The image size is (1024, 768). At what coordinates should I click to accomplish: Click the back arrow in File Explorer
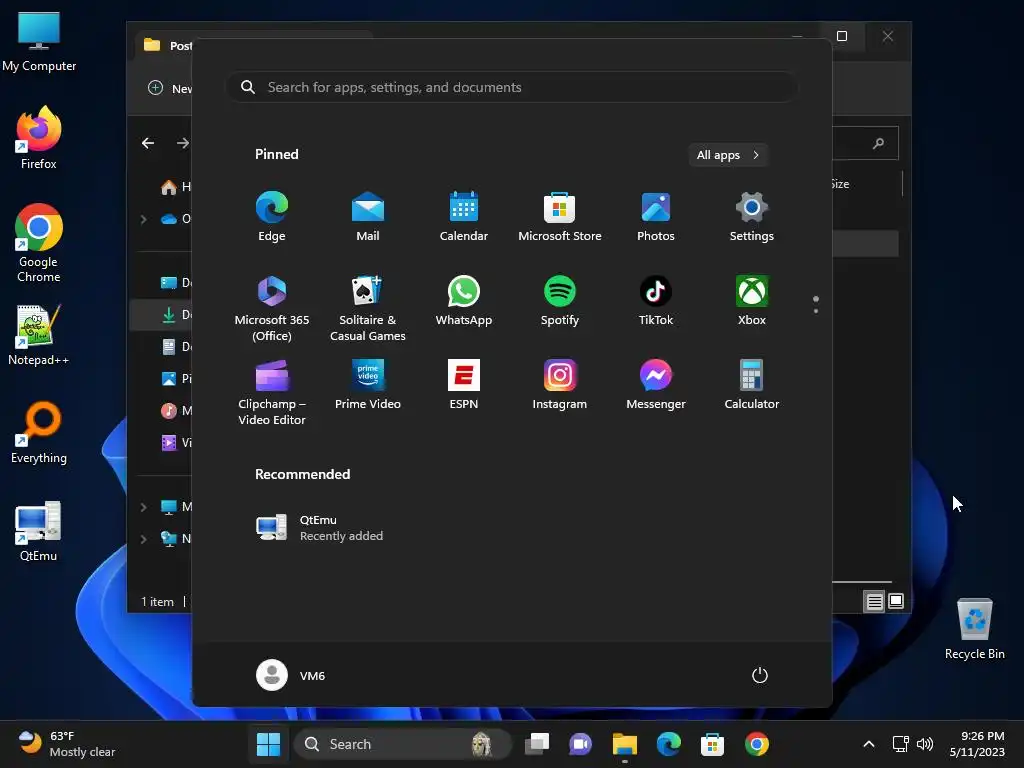pos(148,143)
